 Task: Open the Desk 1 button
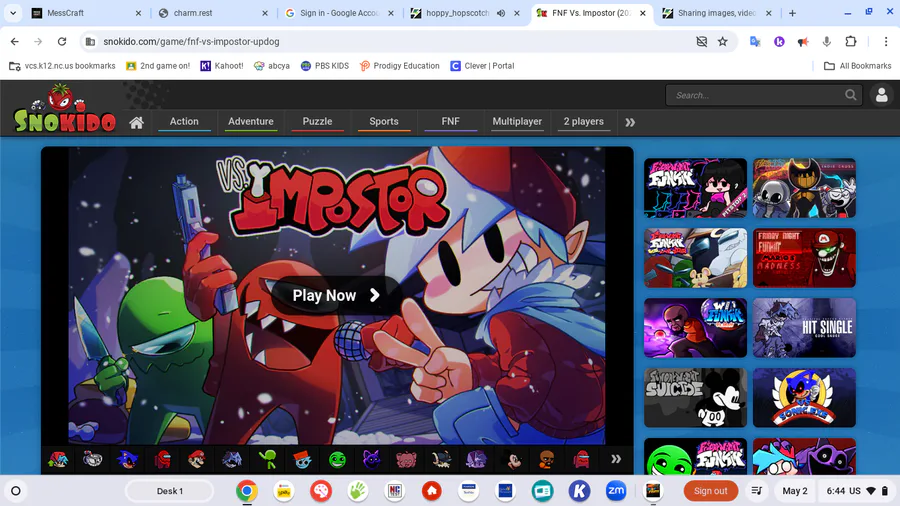click(170, 491)
